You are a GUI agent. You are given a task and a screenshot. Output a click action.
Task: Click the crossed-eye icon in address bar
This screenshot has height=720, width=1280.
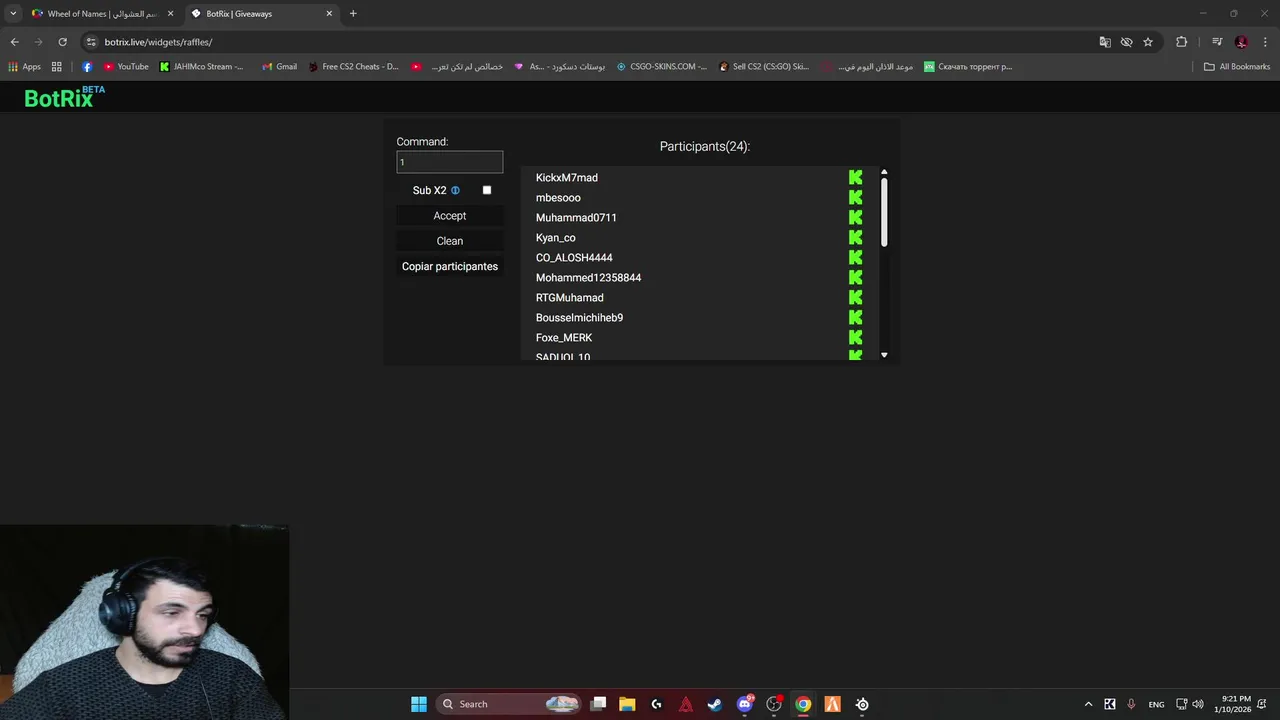point(1126,42)
